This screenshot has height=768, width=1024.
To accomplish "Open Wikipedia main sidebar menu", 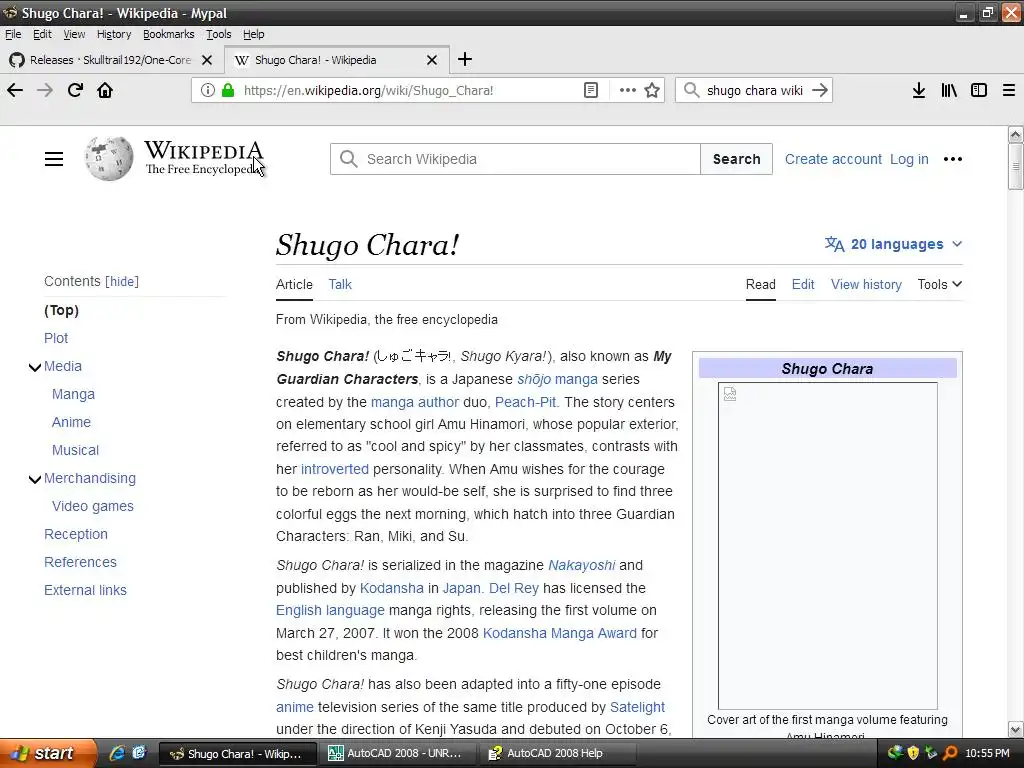I will [54, 159].
